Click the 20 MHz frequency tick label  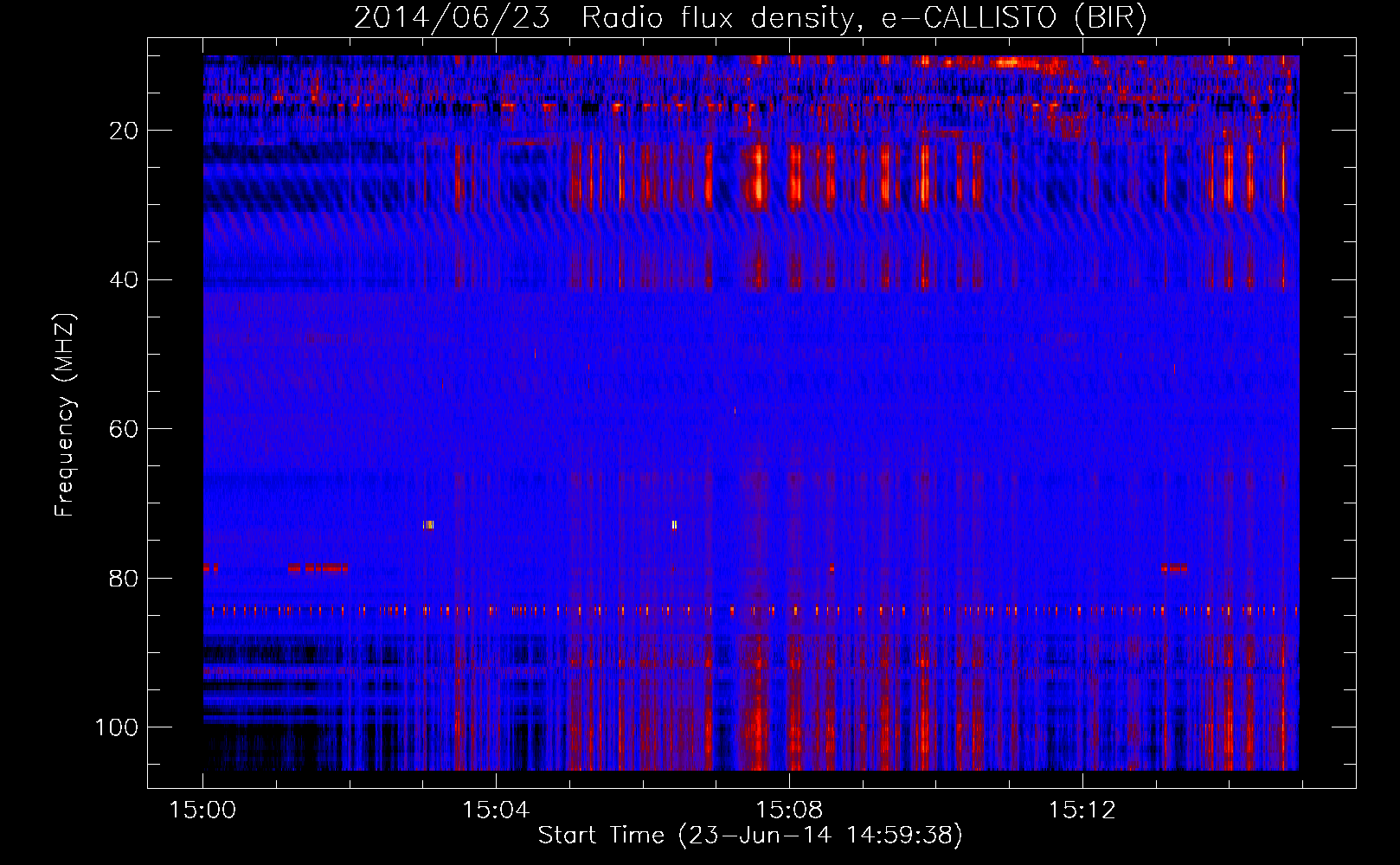pos(124,131)
